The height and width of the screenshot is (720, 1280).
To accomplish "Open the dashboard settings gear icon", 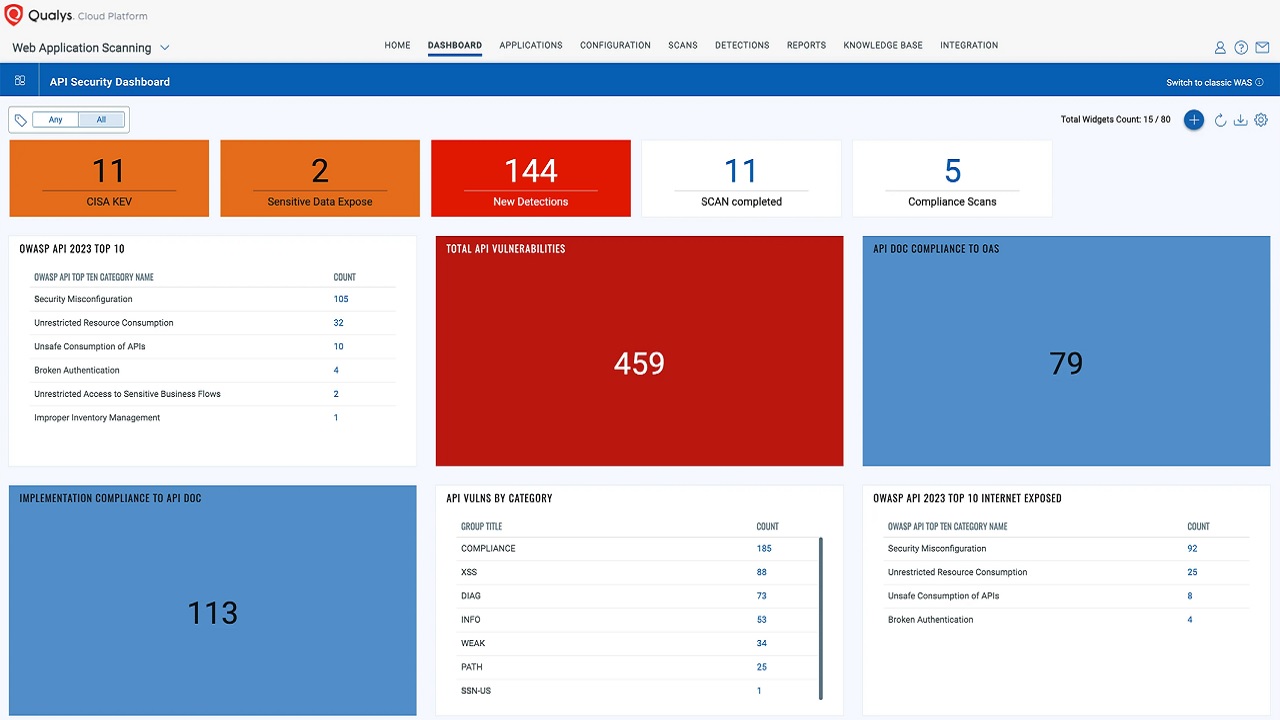I will tap(1260, 120).
